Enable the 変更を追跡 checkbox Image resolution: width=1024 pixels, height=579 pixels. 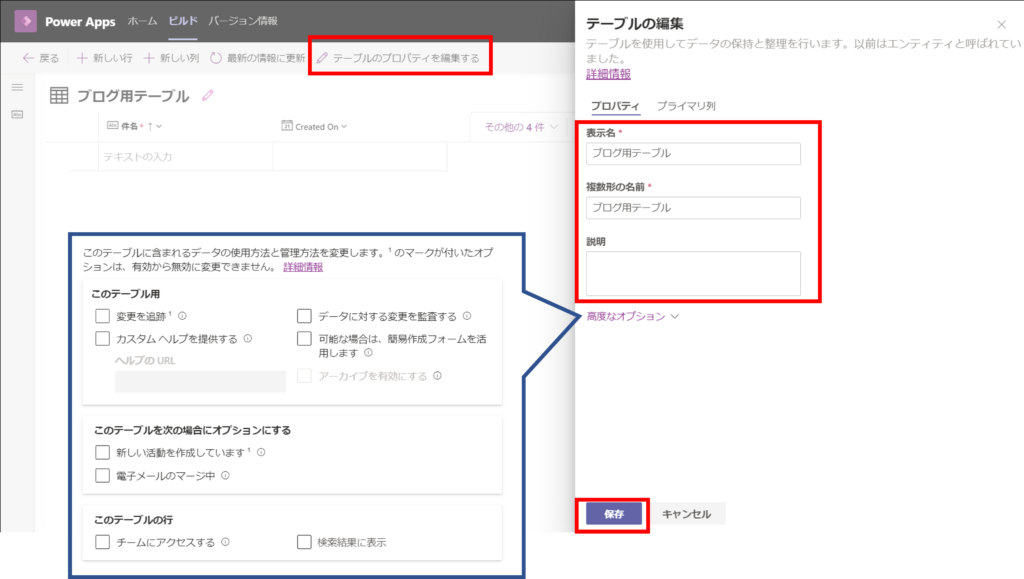pos(102,316)
